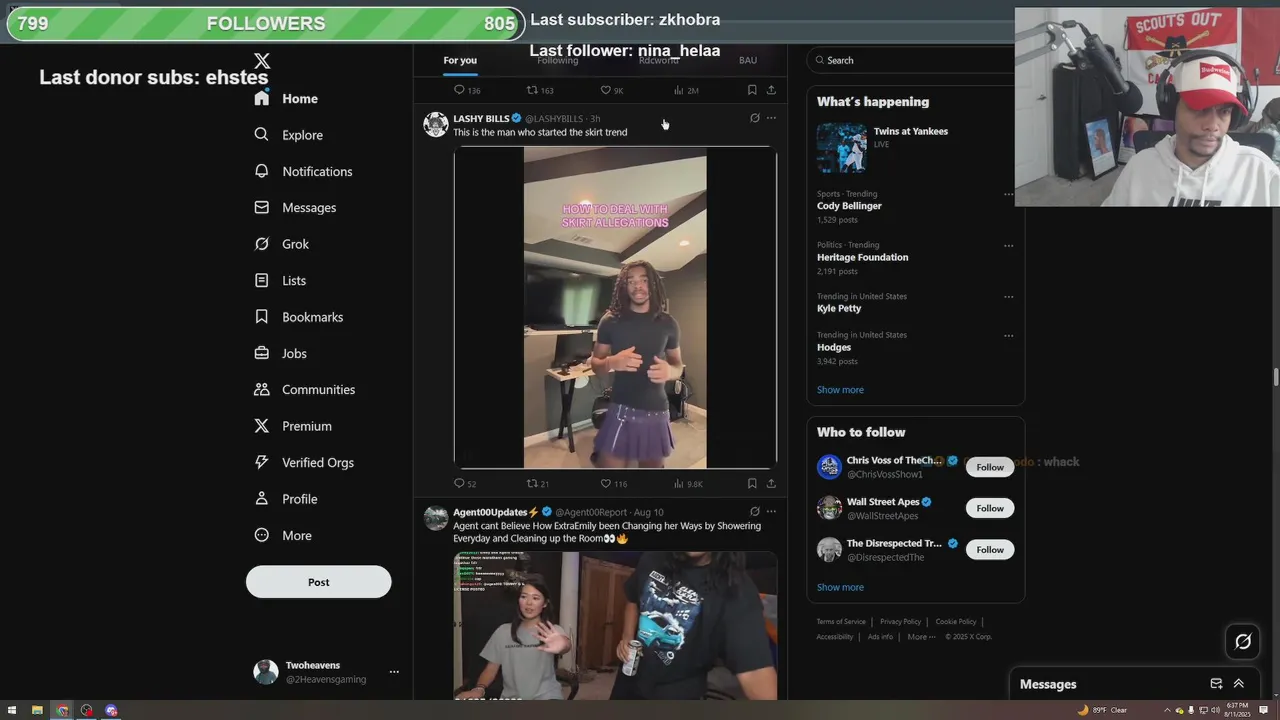Click the Search field
This screenshot has height=720, width=1280.
(910, 60)
